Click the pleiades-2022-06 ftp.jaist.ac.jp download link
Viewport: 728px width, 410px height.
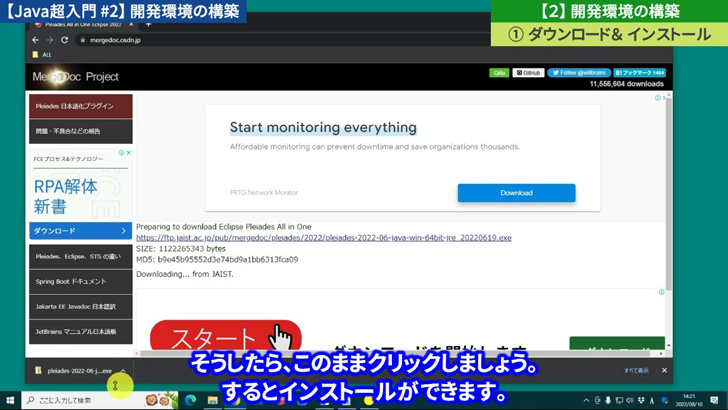coord(324,238)
